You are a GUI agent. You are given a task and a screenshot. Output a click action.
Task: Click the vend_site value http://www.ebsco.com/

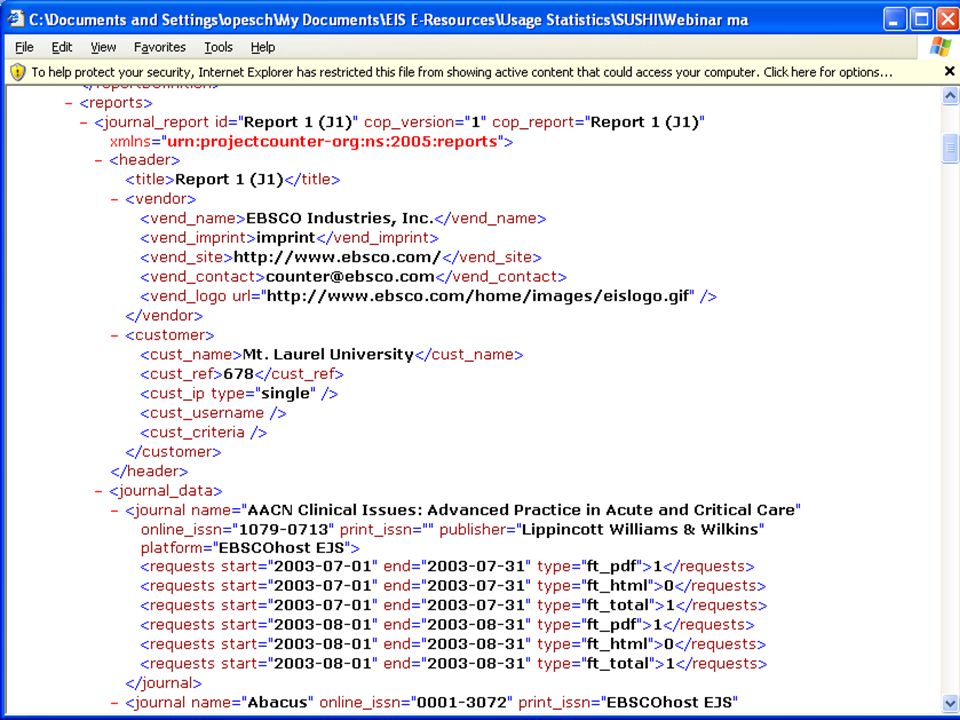tap(337, 257)
